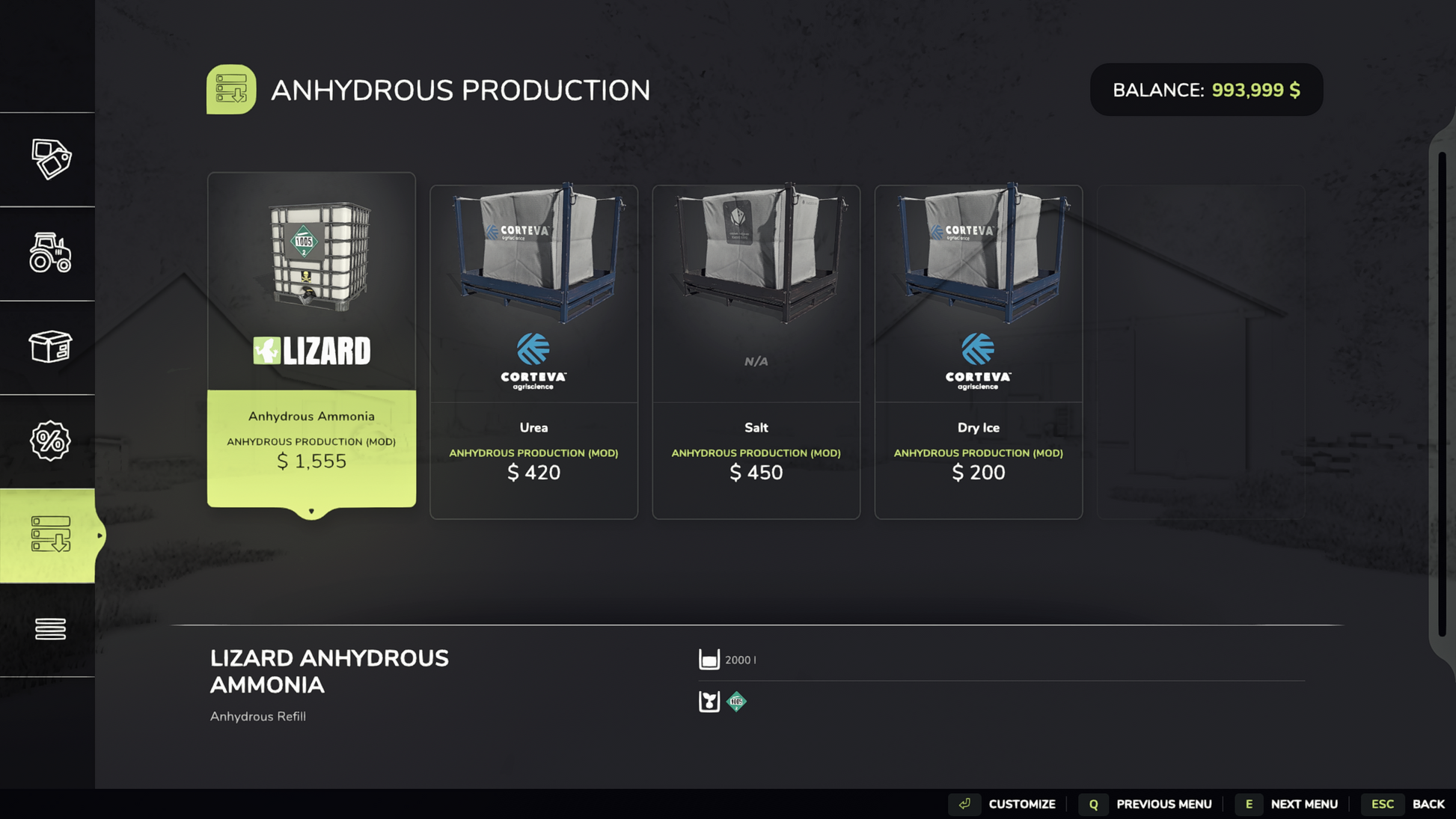Open the price tags shop category icon
This screenshot has height=819, width=1456.
pyautogui.click(x=50, y=159)
